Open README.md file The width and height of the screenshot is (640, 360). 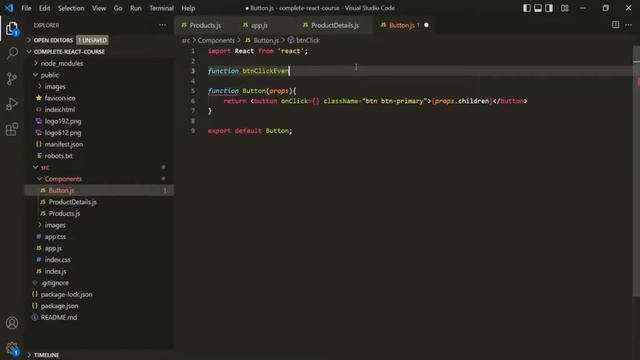click(x=58, y=317)
